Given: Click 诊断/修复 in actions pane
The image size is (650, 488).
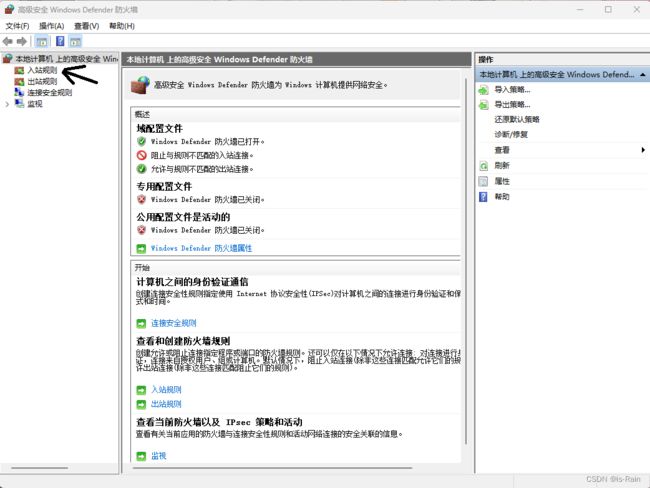Looking at the screenshot, I should (511, 134).
